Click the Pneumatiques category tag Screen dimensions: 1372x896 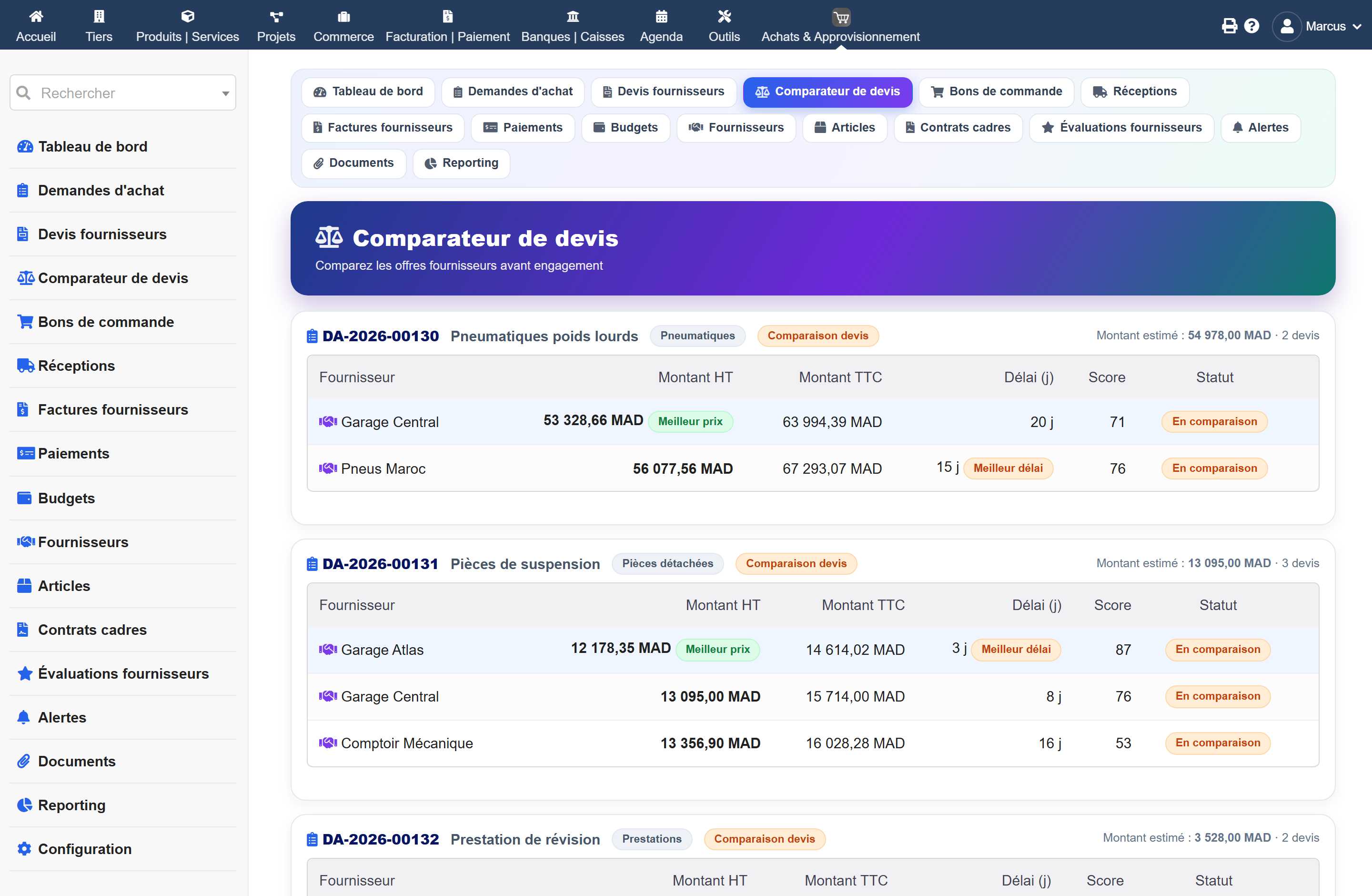pos(697,336)
